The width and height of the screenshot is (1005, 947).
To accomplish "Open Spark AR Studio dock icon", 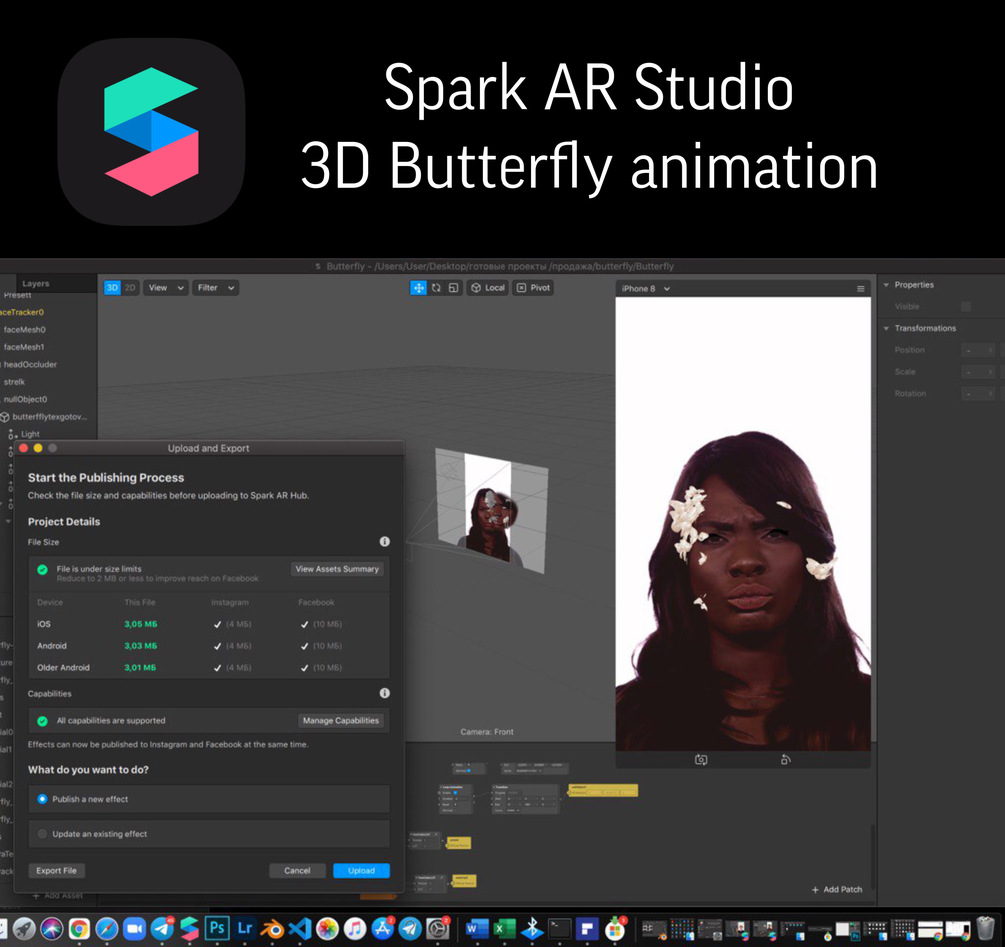I will tap(190, 928).
